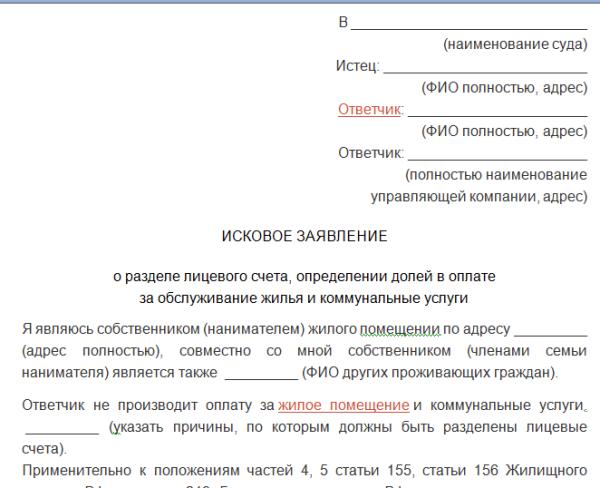This screenshot has height=488, width=600.
Task: Select the "(наименование суда)" hint text
Action: pos(514,45)
